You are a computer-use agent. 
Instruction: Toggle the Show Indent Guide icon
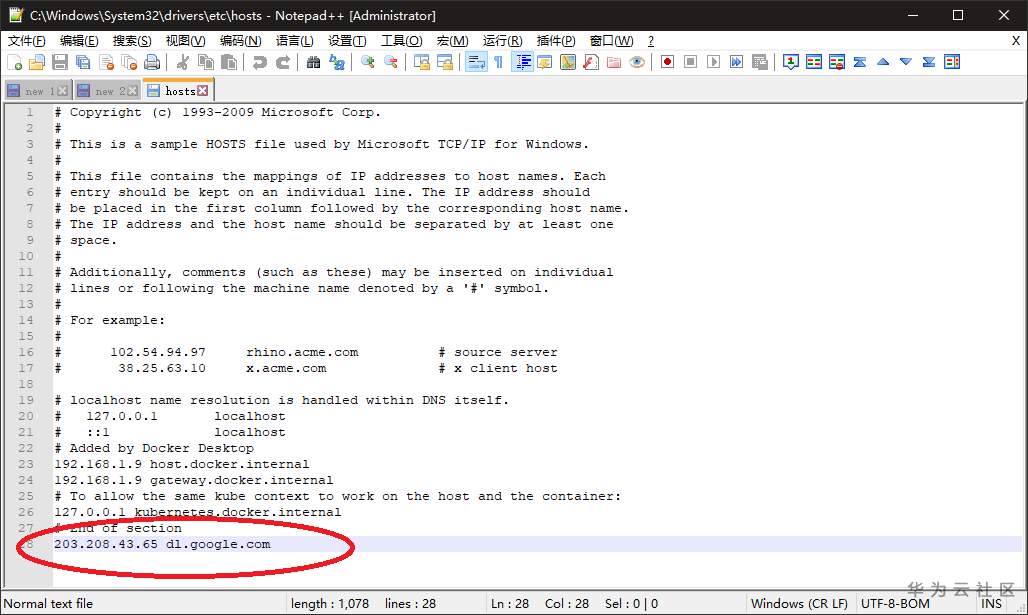(523, 62)
